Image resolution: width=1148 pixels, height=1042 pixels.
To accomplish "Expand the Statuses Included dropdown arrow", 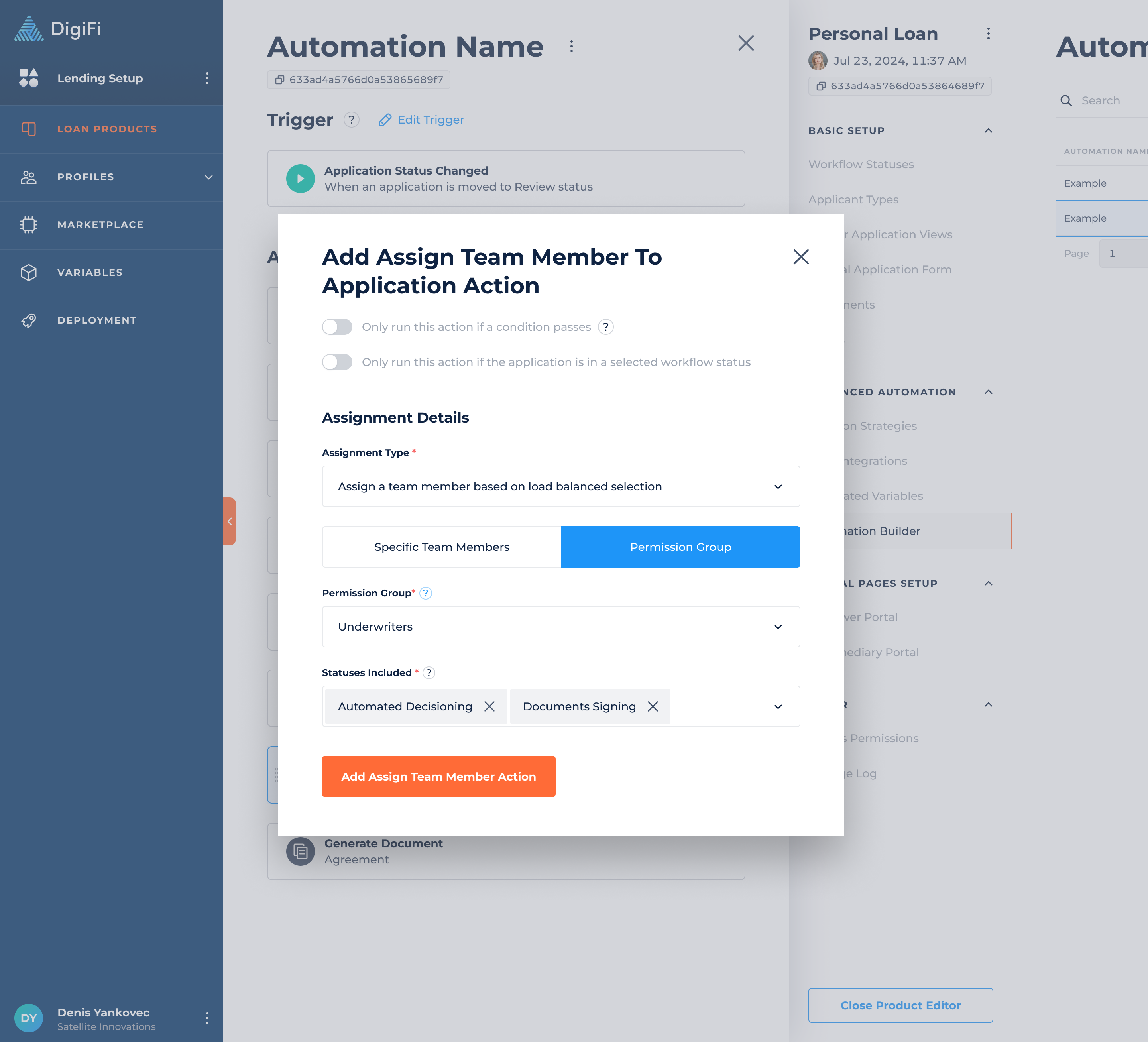I will click(x=777, y=706).
